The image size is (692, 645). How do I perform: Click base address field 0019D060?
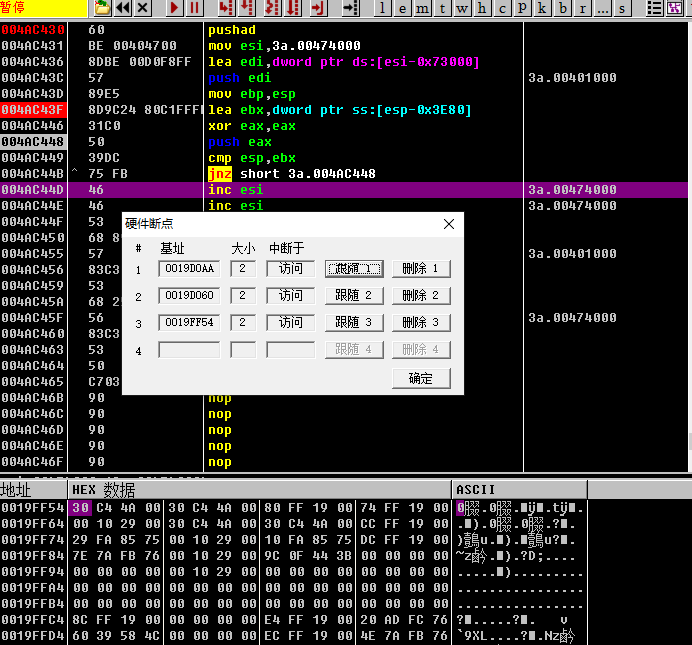(189, 296)
